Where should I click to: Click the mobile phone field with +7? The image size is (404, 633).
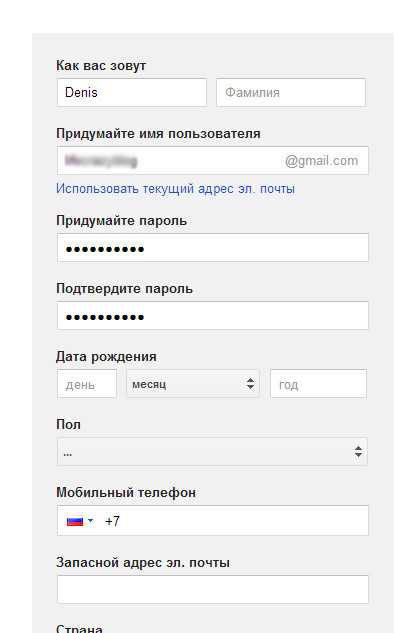pos(213,521)
